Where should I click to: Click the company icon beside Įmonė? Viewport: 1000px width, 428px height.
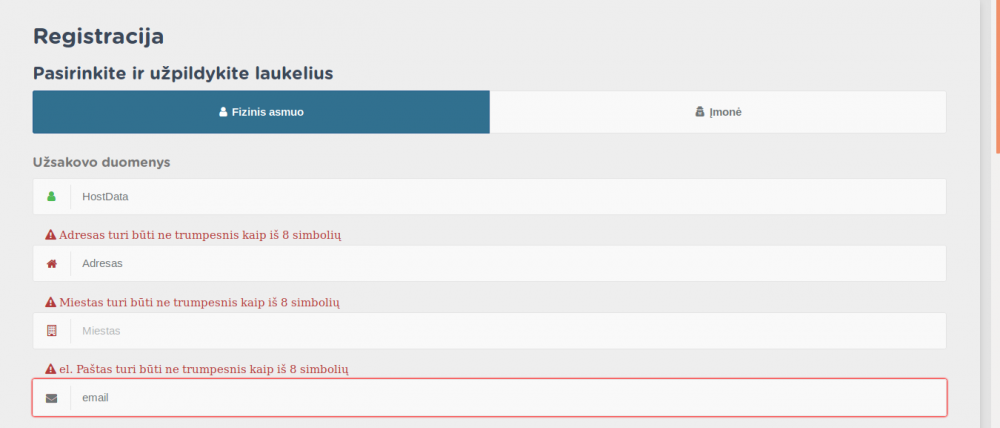(x=700, y=112)
